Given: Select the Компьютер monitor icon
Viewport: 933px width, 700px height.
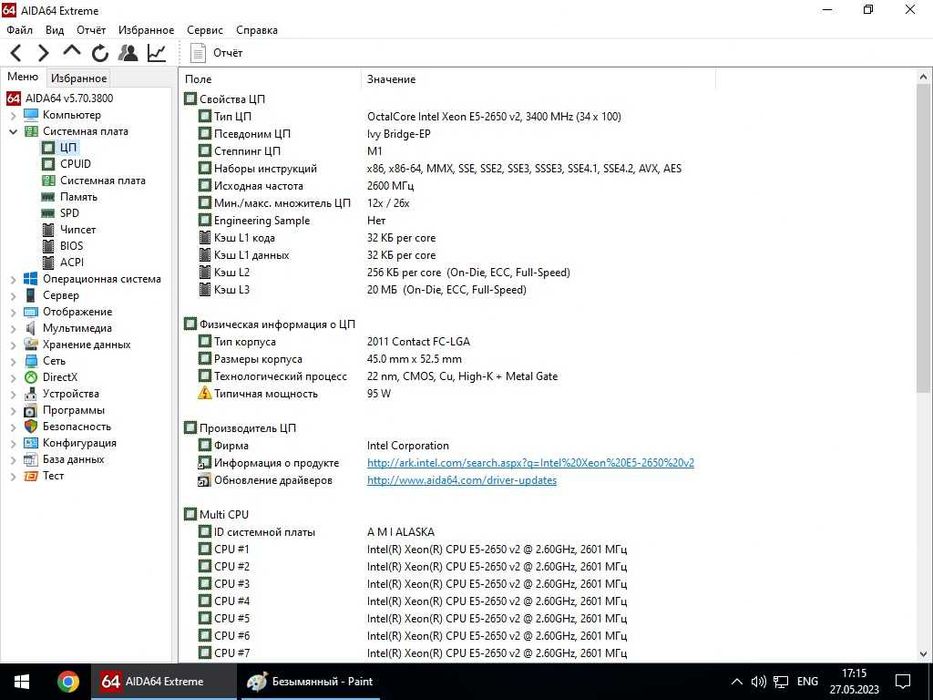Looking at the screenshot, I should point(31,115).
